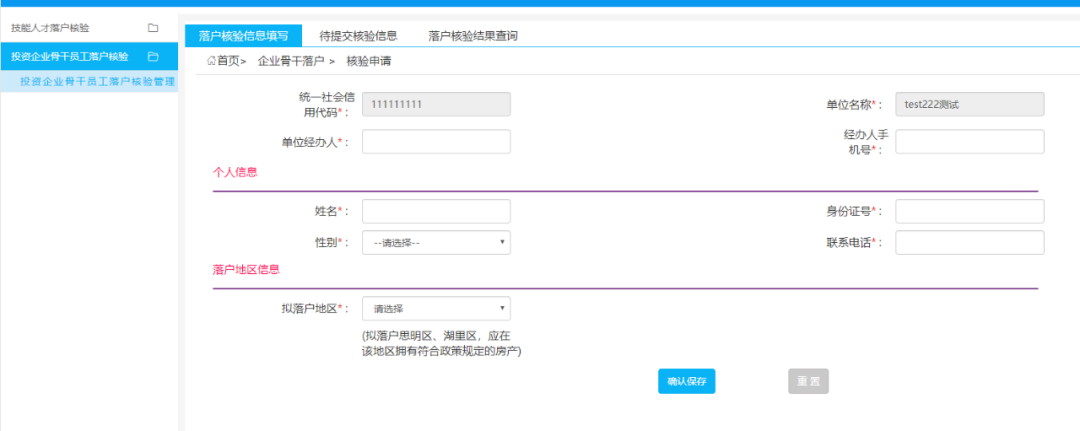Click the 确认保存 button
Screen dimensions: 1080x431
coord(687,381)
